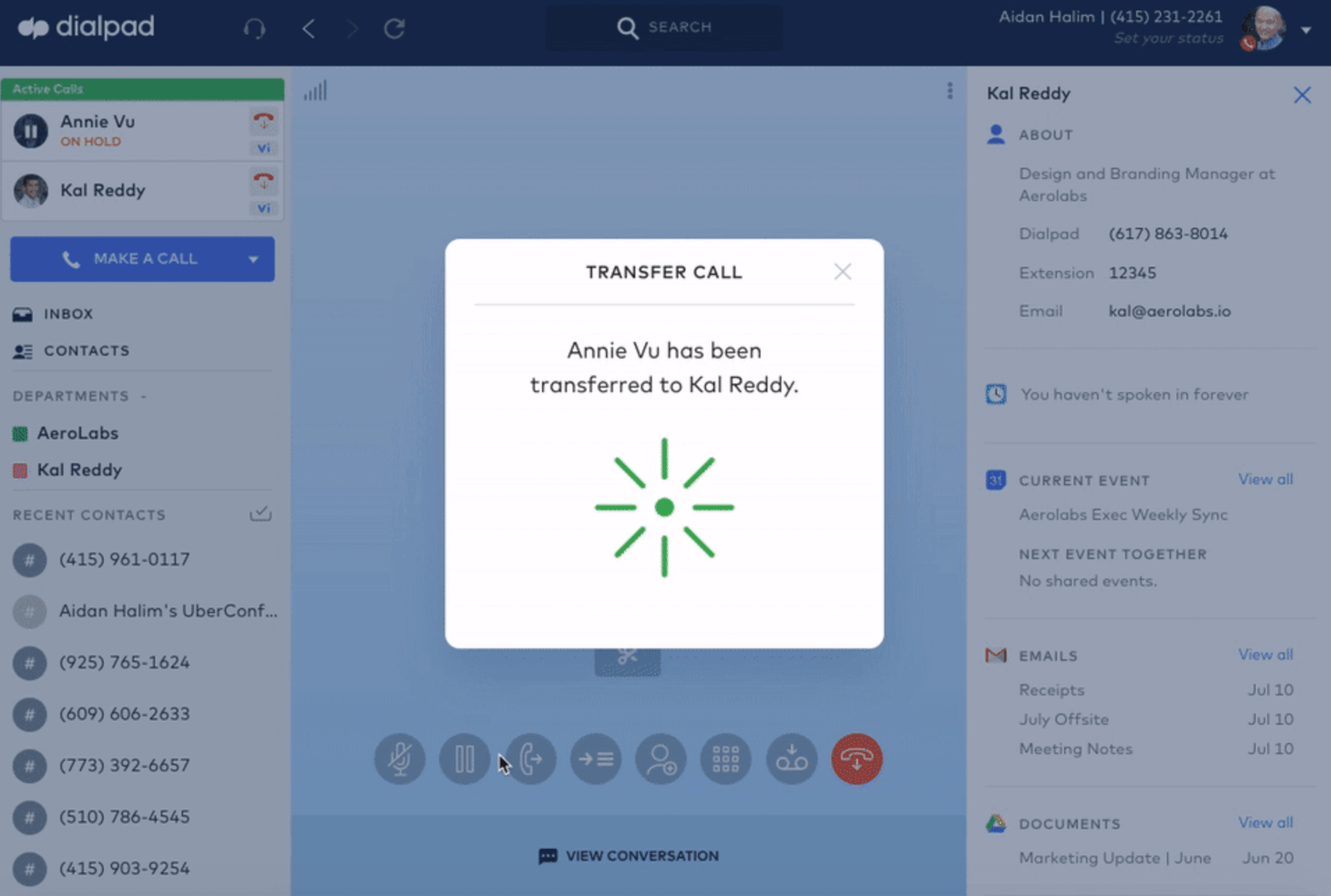Open the user avatar profile menu
The height and width of the screenshot is (896, 1331).
1263,29
